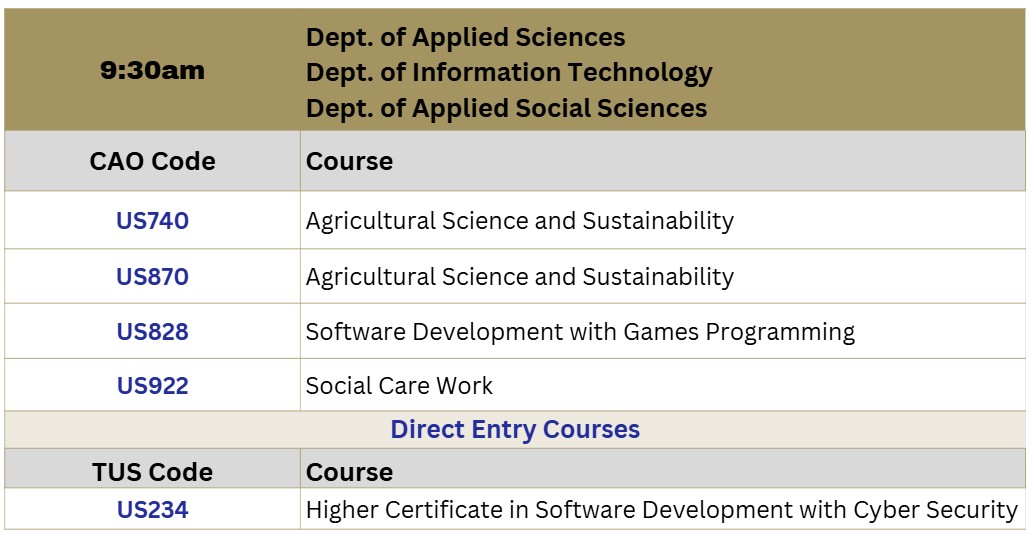The height and width of the screenshot is (534, 1033).
Task: Select Agricultural Science and Sustainability for US740
Action: (x=519, y=221)
